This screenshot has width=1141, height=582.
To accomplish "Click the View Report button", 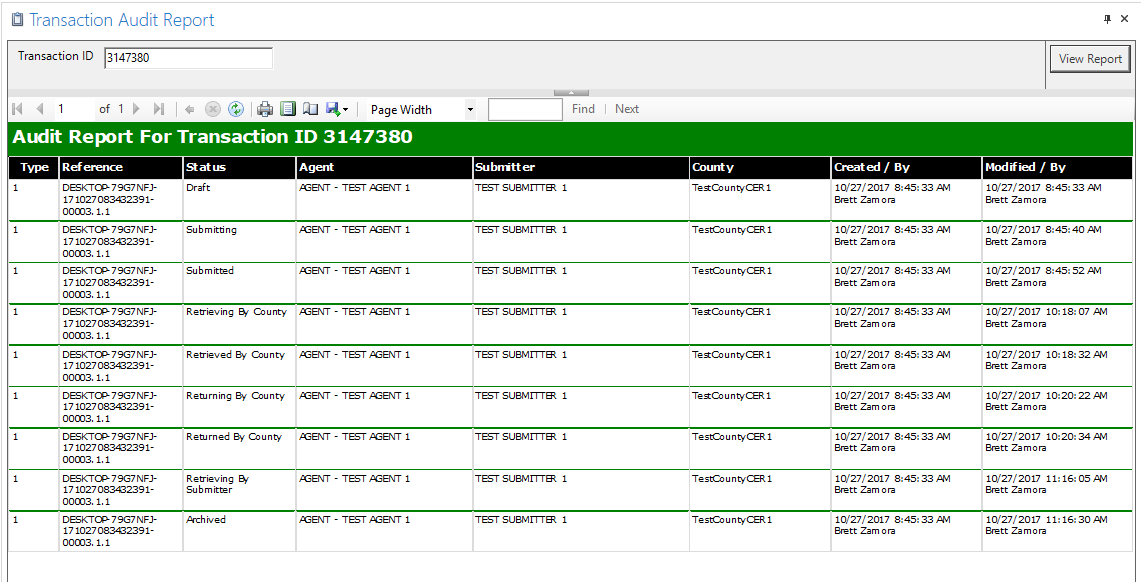I will (1090, 59).
